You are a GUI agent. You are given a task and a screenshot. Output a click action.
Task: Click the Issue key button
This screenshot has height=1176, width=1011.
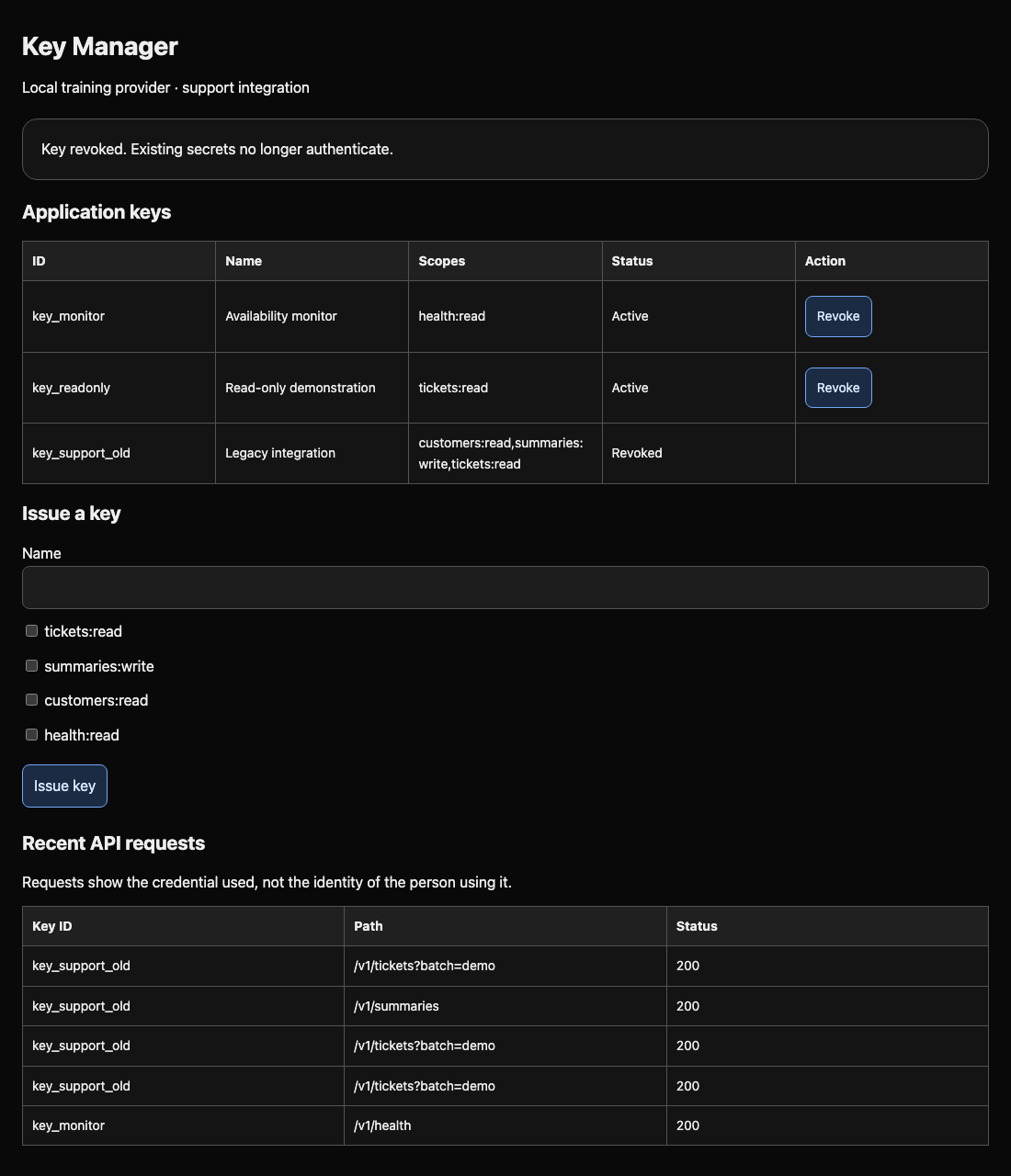pos(64,786)
